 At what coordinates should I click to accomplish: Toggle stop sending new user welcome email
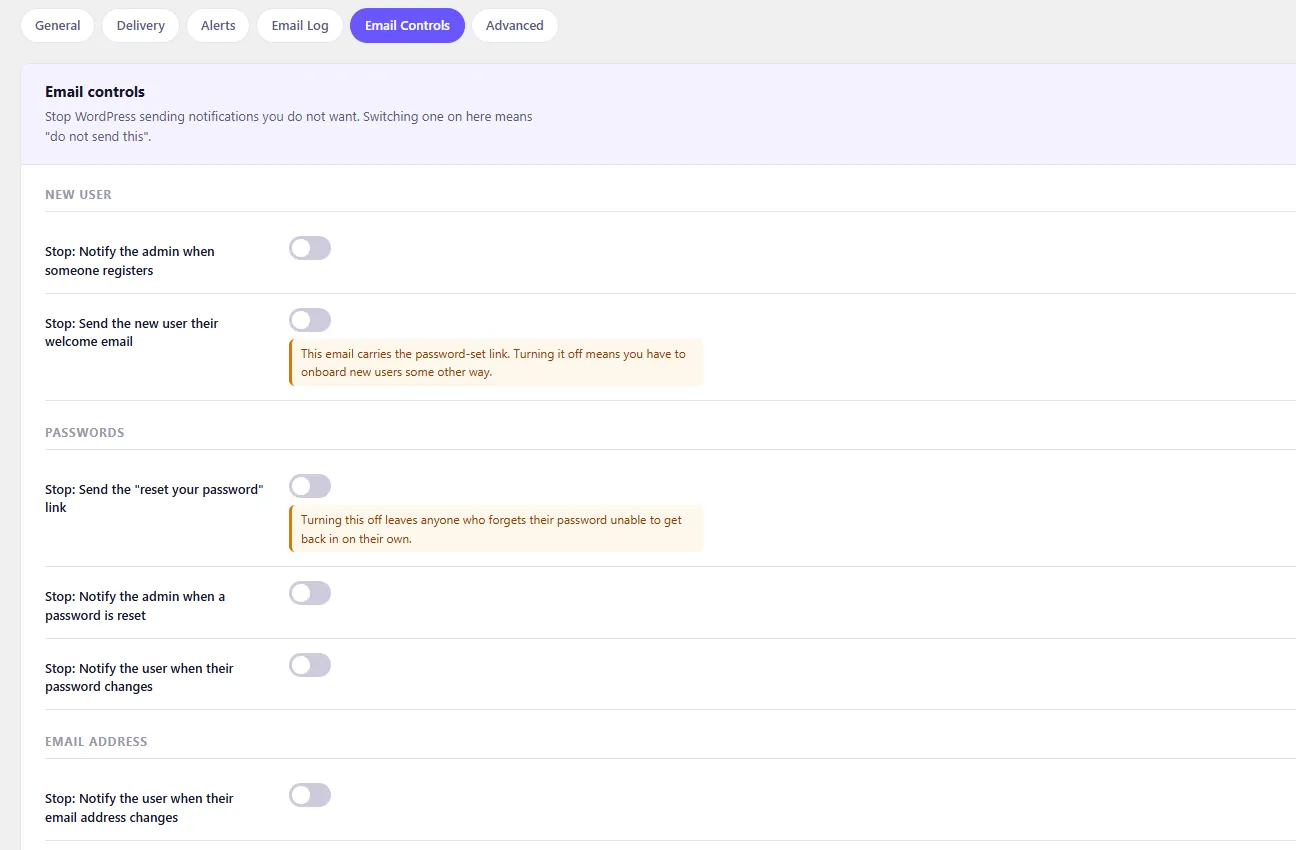[310, 320]
